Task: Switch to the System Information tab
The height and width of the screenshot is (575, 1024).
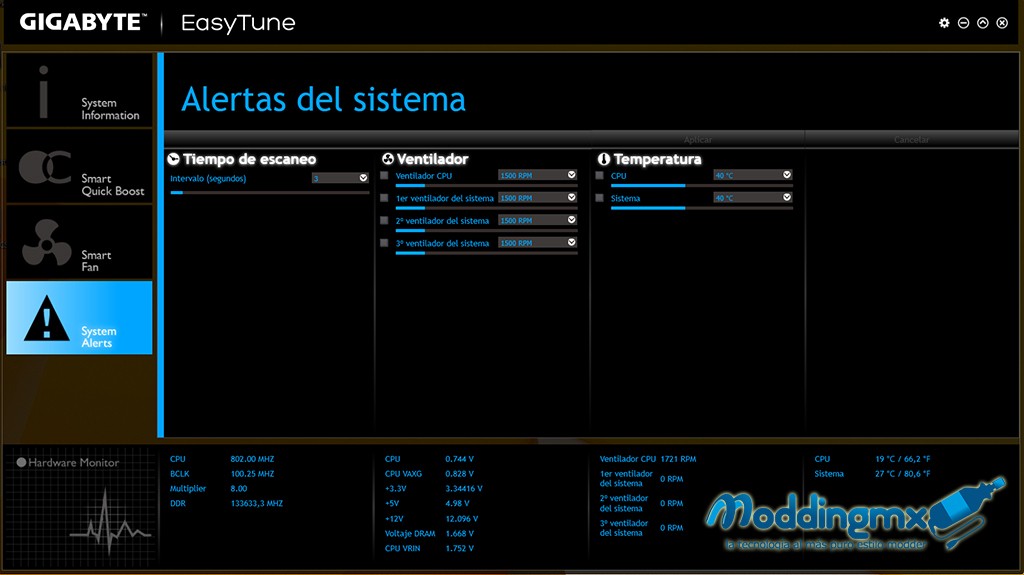Action: 79,90
